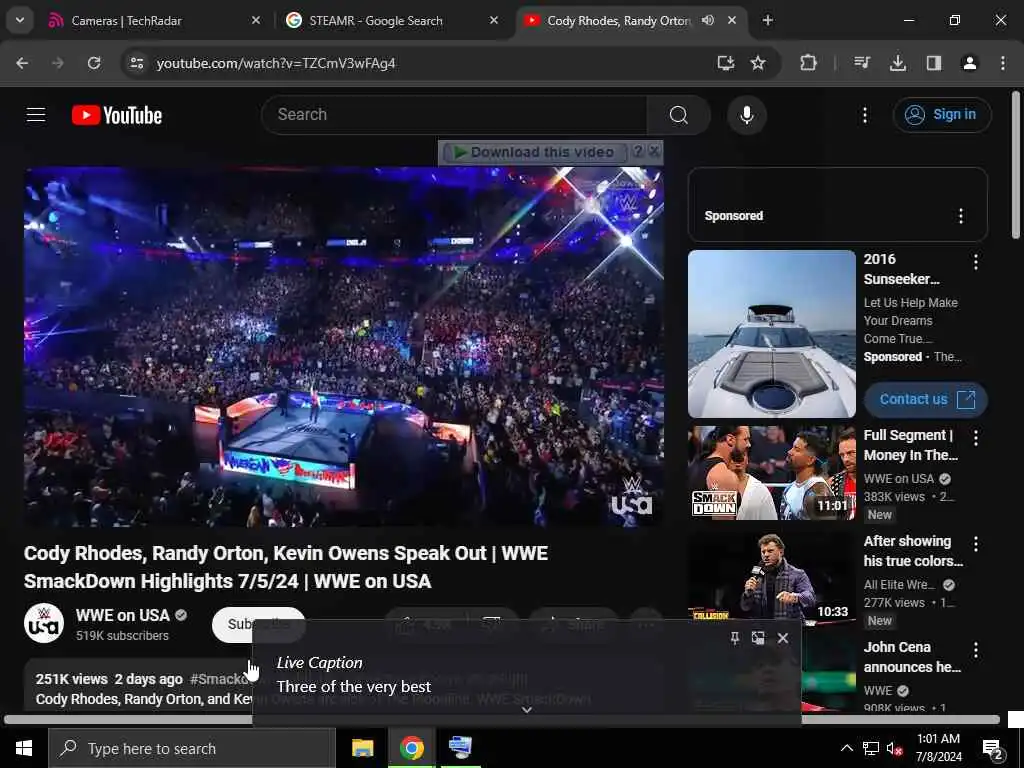Image resolution: width=1024 pixels, height=768 pixels.
Task: Bookmark this page with the star icon
Action: (x=758, y=63)
